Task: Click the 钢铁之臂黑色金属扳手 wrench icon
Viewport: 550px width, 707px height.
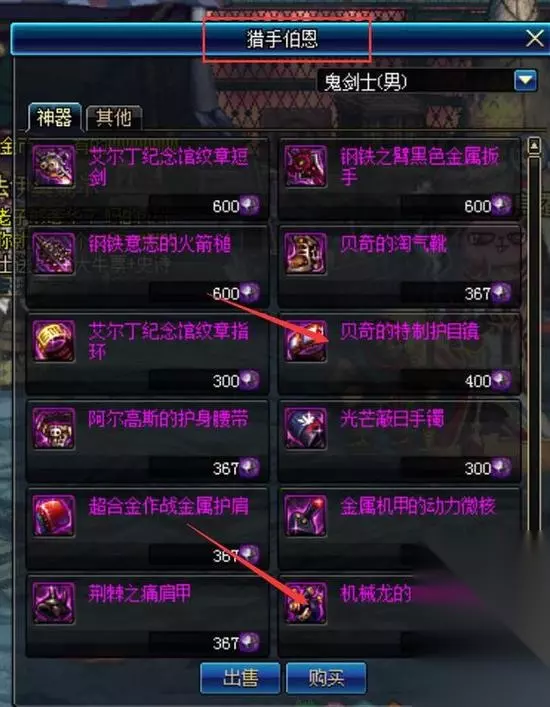Action: 305,166
